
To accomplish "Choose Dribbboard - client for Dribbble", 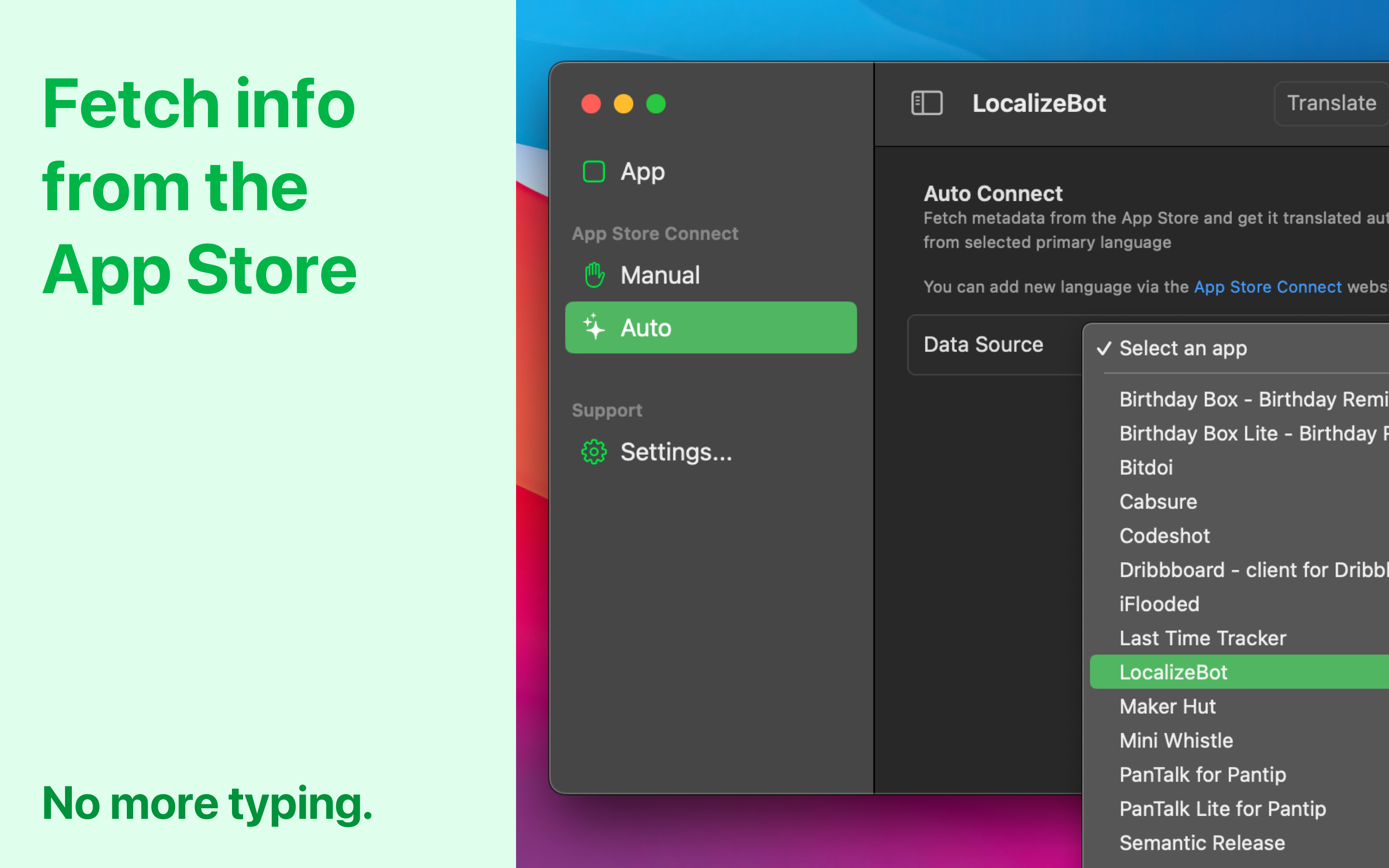I will (x=1240, y=570).
